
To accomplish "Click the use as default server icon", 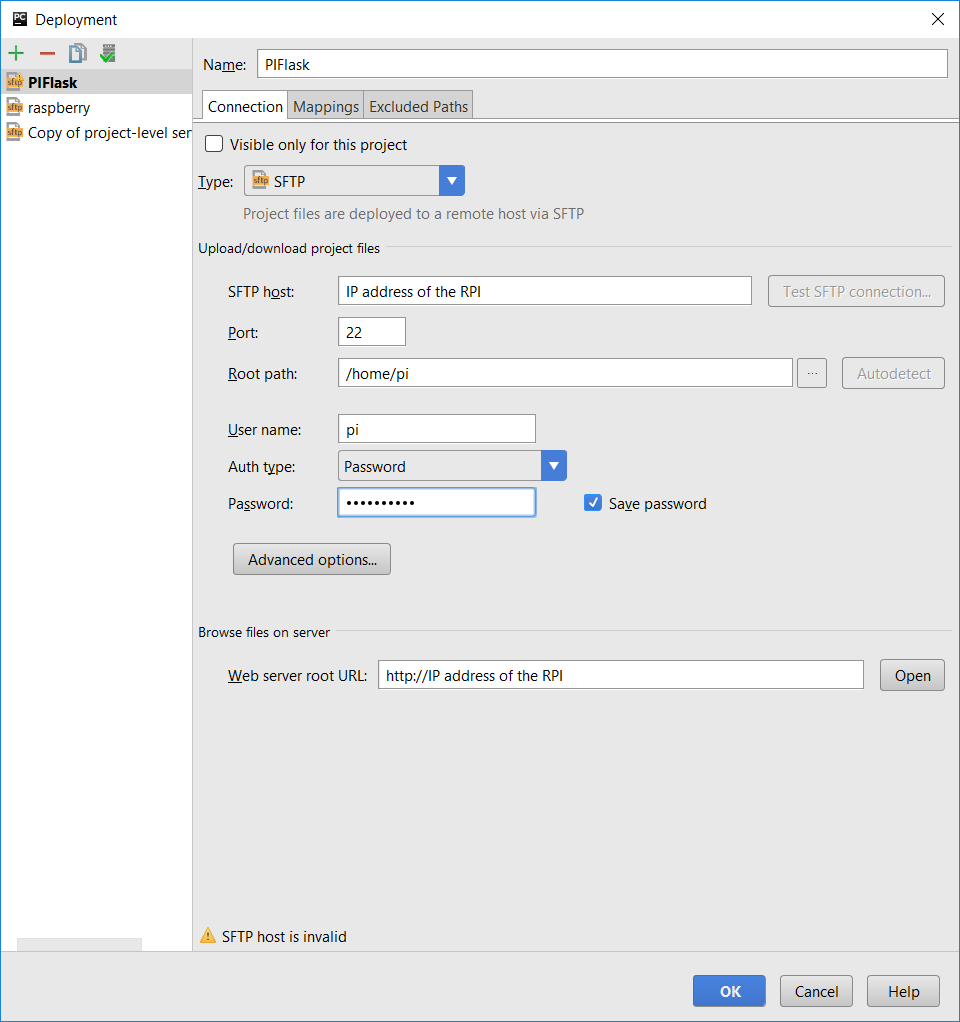I will click(107, 53).
